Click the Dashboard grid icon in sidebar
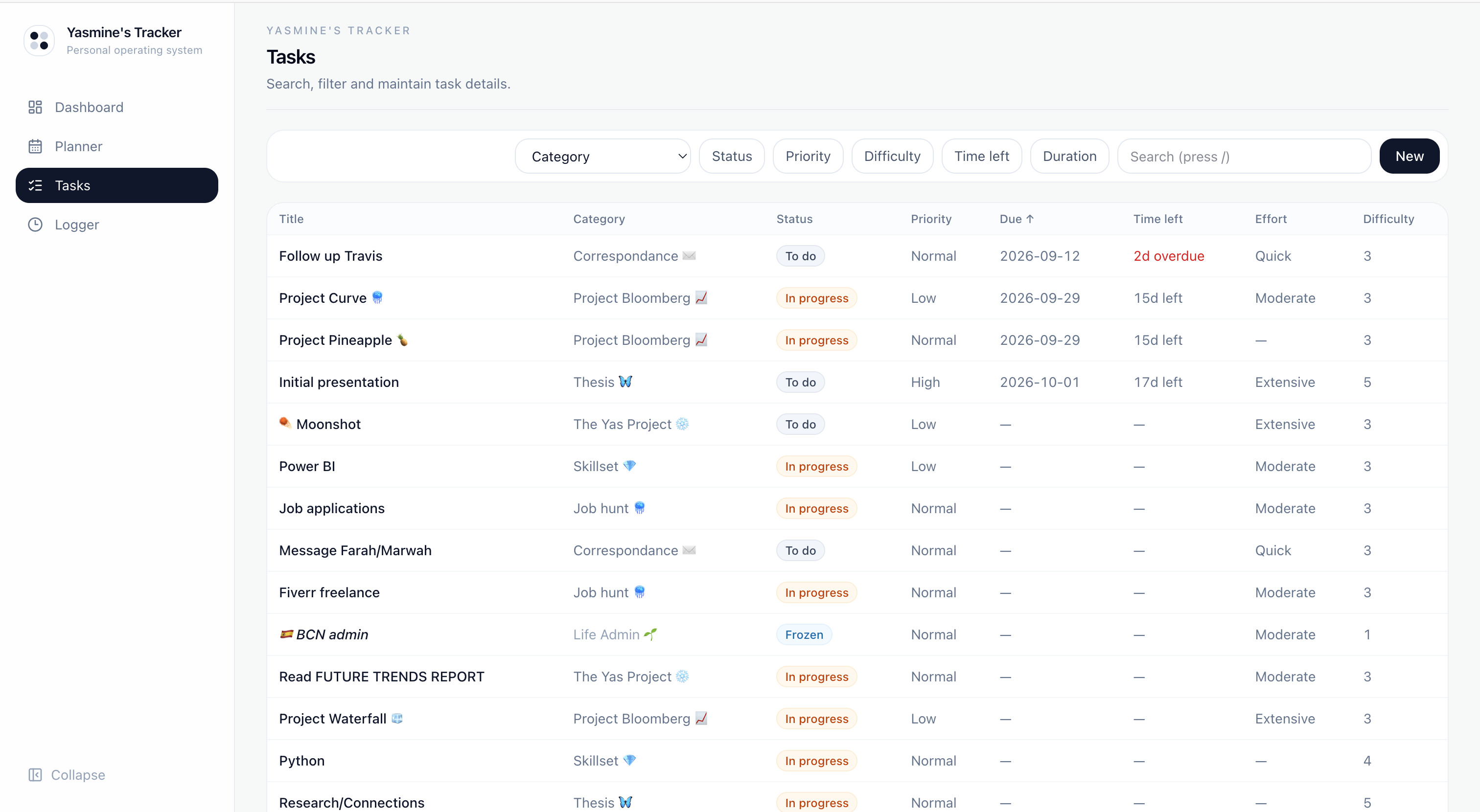 click(x=35, y=108)
